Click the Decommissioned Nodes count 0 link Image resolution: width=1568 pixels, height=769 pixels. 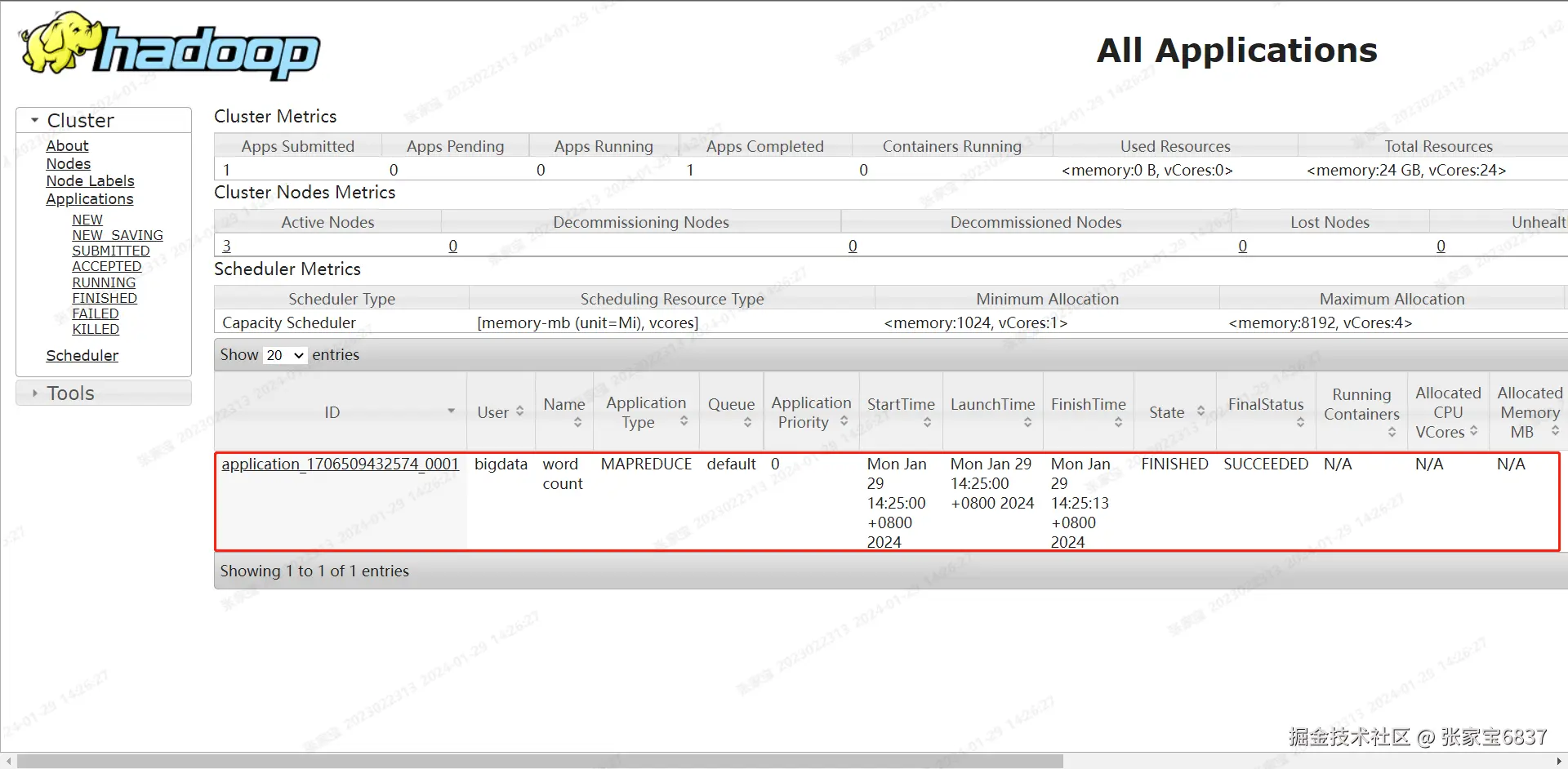point(853,246)
